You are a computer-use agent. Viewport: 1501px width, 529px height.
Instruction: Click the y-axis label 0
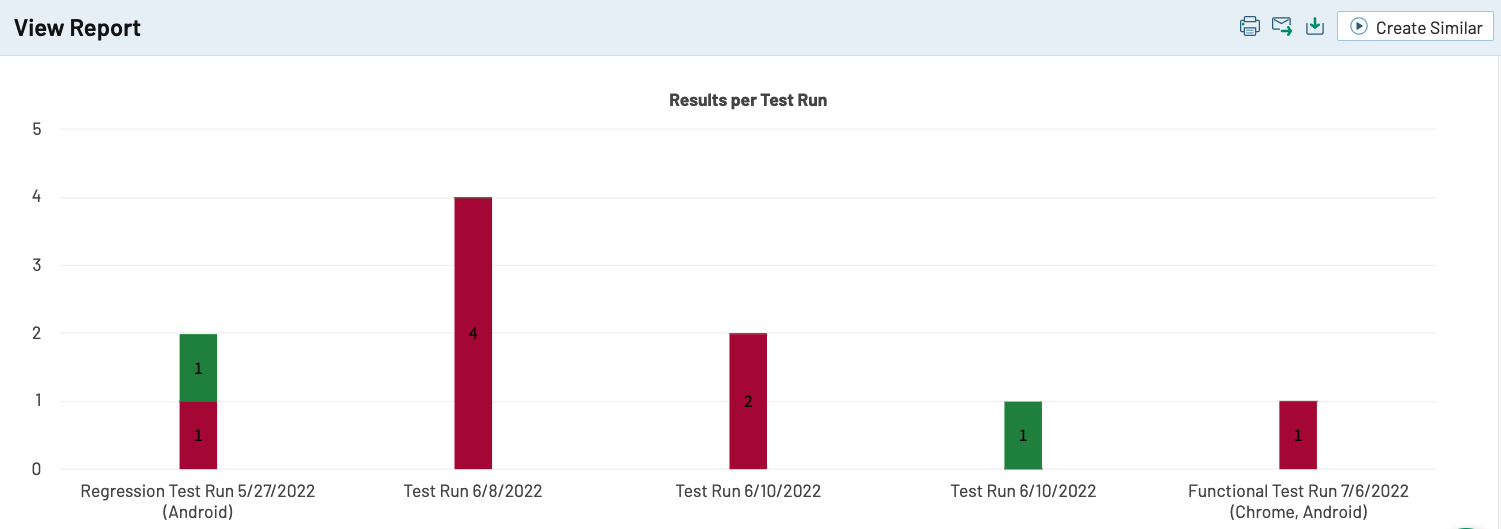pos(36,469)
